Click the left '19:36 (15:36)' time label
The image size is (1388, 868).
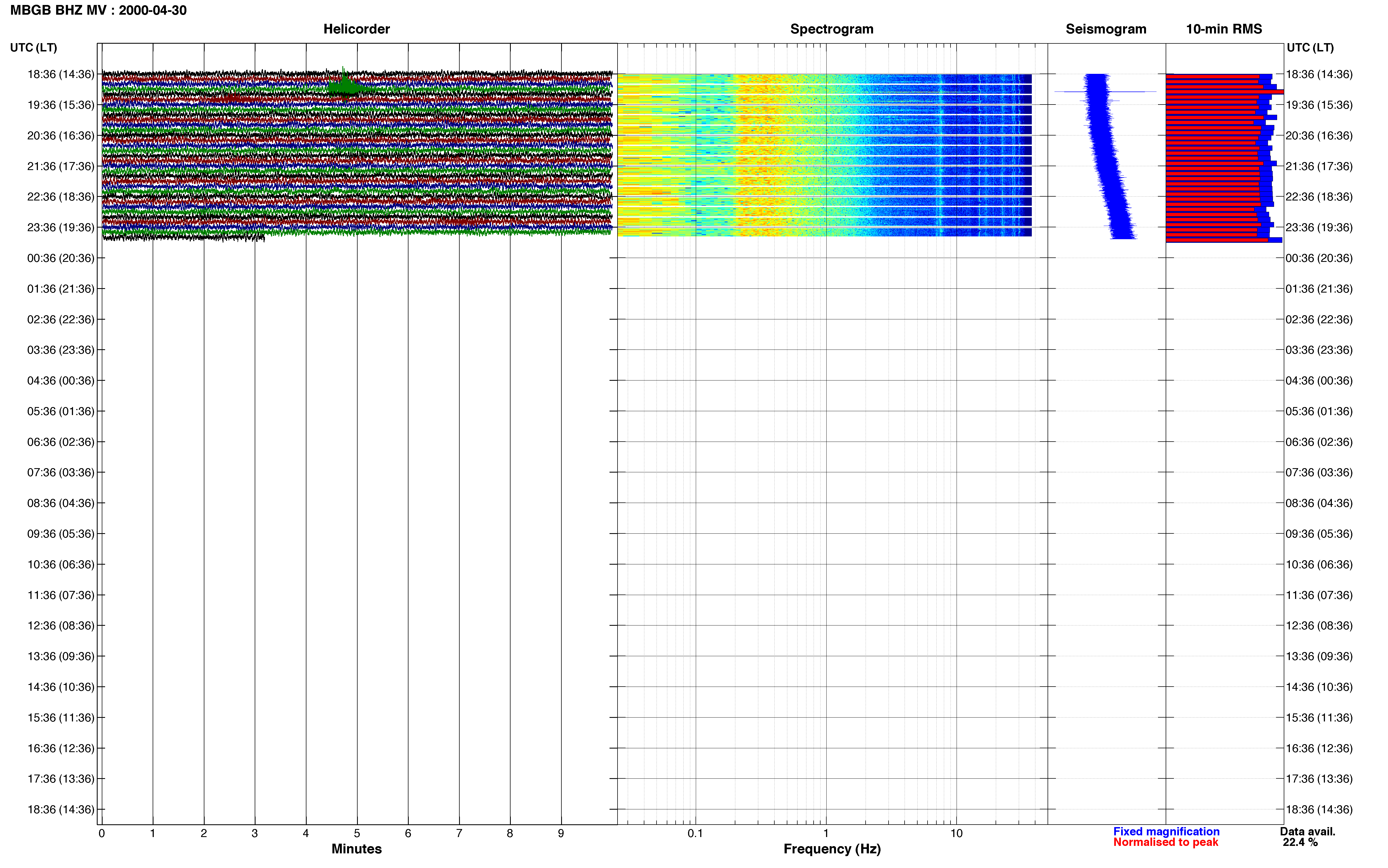click(x=61, y=105)
